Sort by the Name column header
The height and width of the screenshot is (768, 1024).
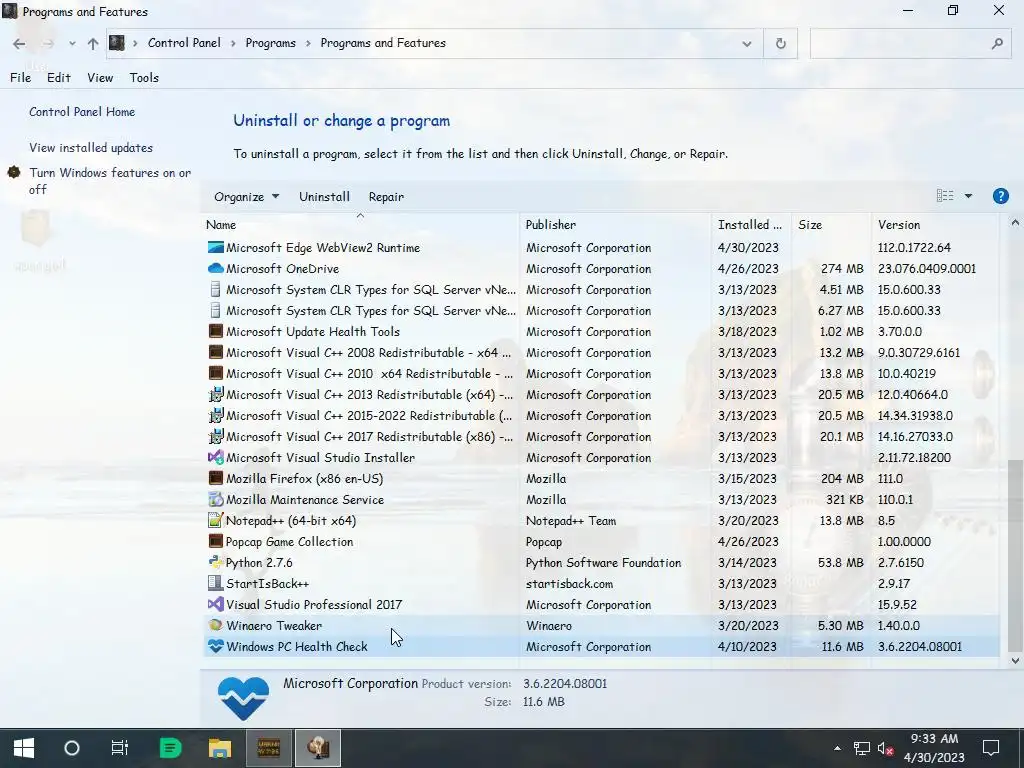361,224
